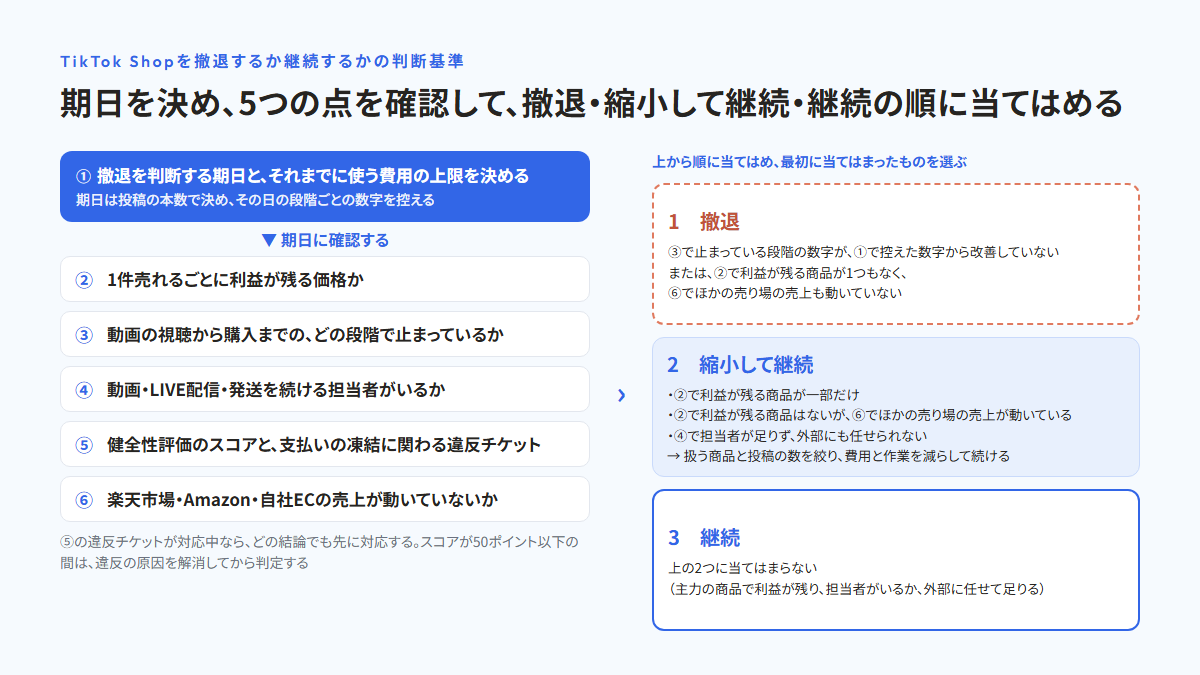The image size is (1200, 675).
Task: Click the bullet '④で担当者が足りず、外部にも任せられない'
Action: (797, 435)
